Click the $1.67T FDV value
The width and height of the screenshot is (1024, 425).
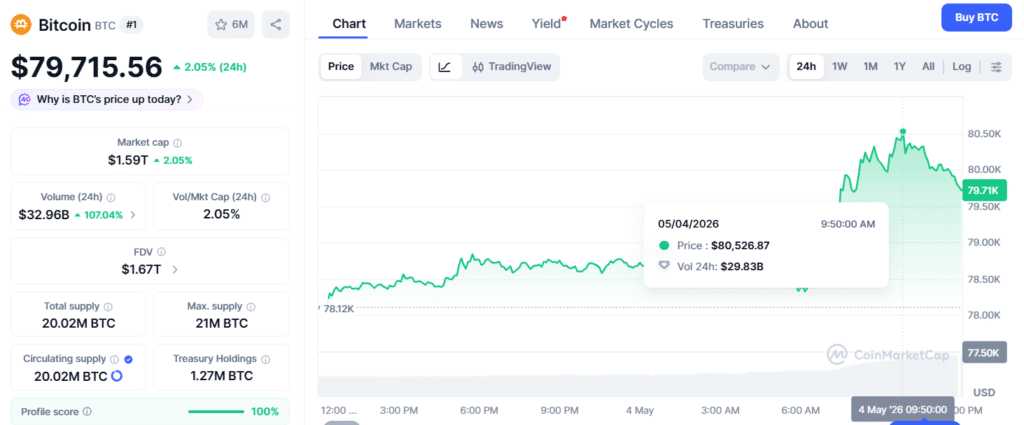click(141, 269)
